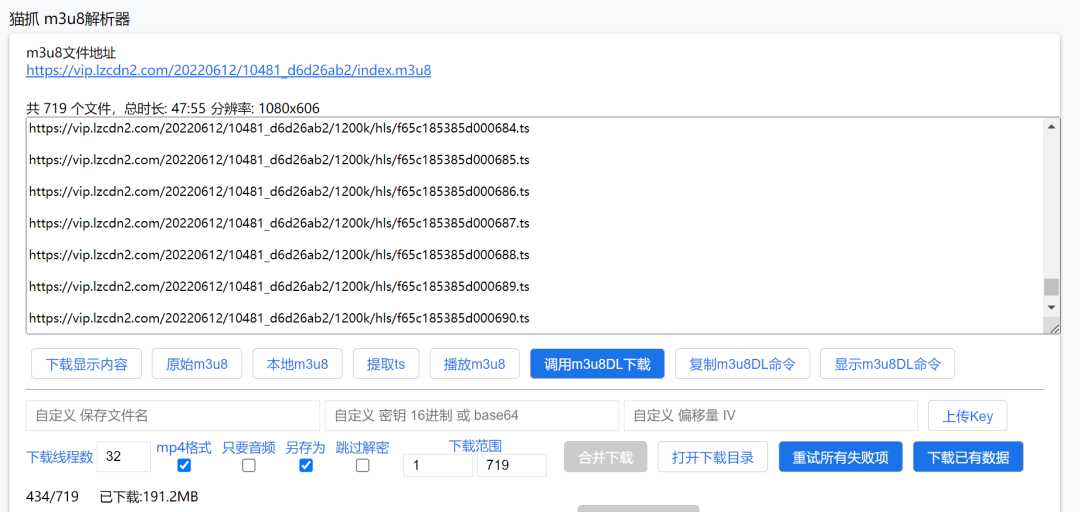Viewport: 1080px width, 512px height.
Task: Click the 重试所有失败项 button
Action: [x=840, y=457]
